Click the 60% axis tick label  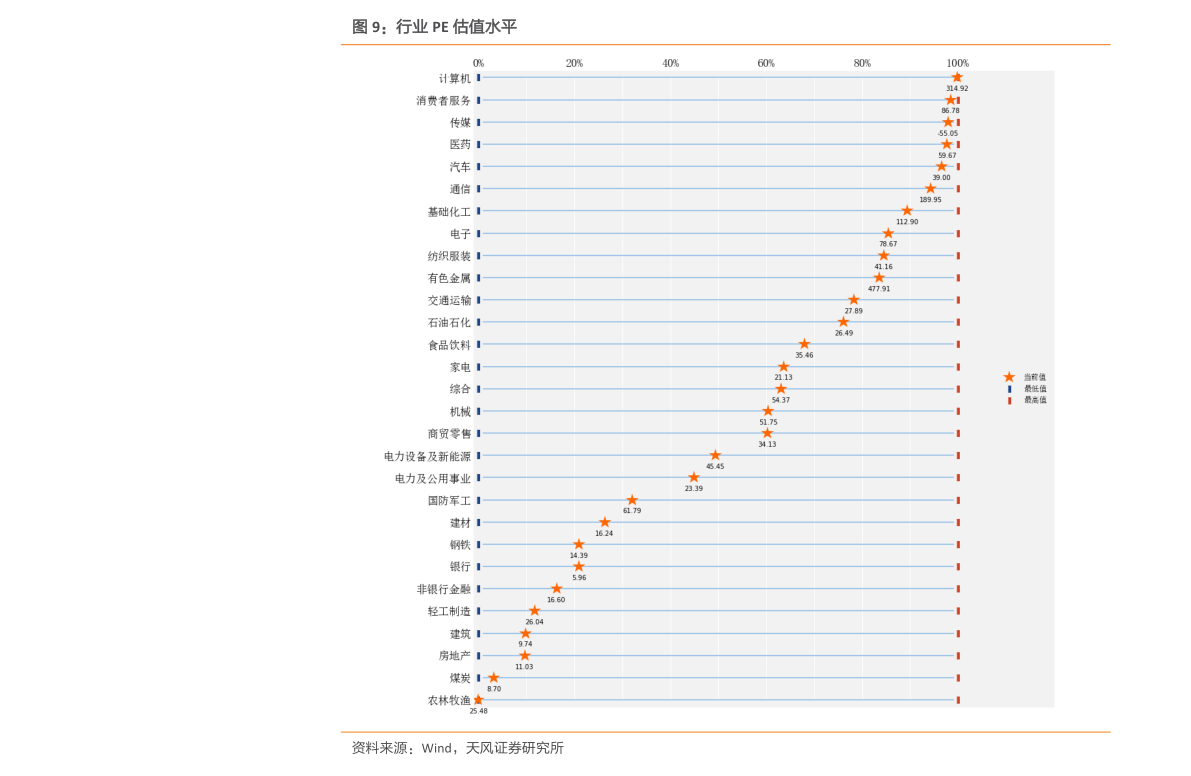pyautogui.click(x=766, y=64)
